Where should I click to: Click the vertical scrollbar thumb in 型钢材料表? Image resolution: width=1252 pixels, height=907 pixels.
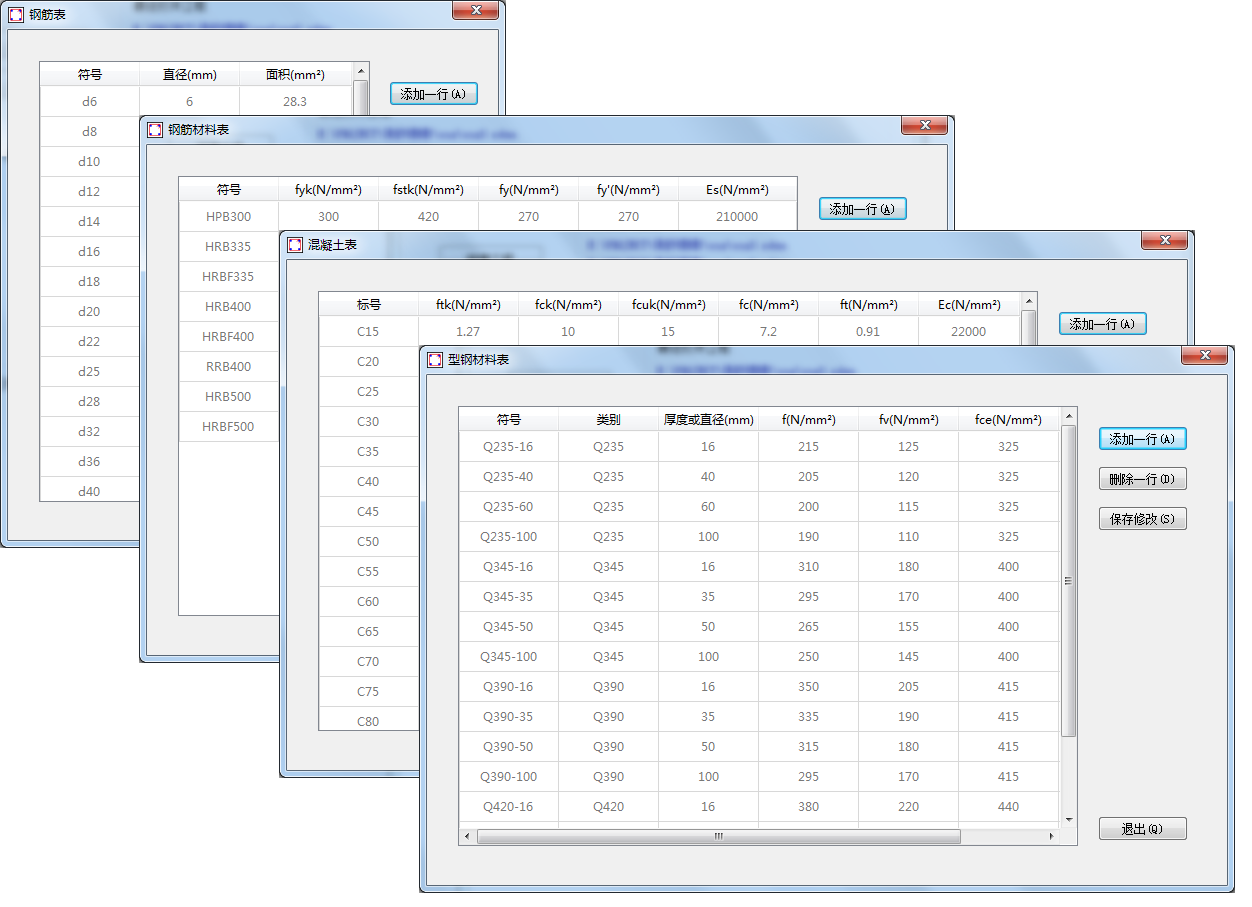[x=1069, y=580]
